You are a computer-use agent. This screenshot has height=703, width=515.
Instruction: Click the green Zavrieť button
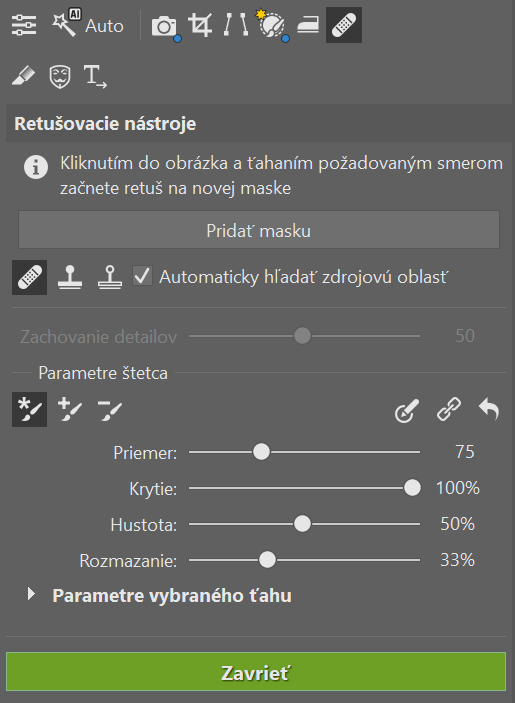point(256,672)
